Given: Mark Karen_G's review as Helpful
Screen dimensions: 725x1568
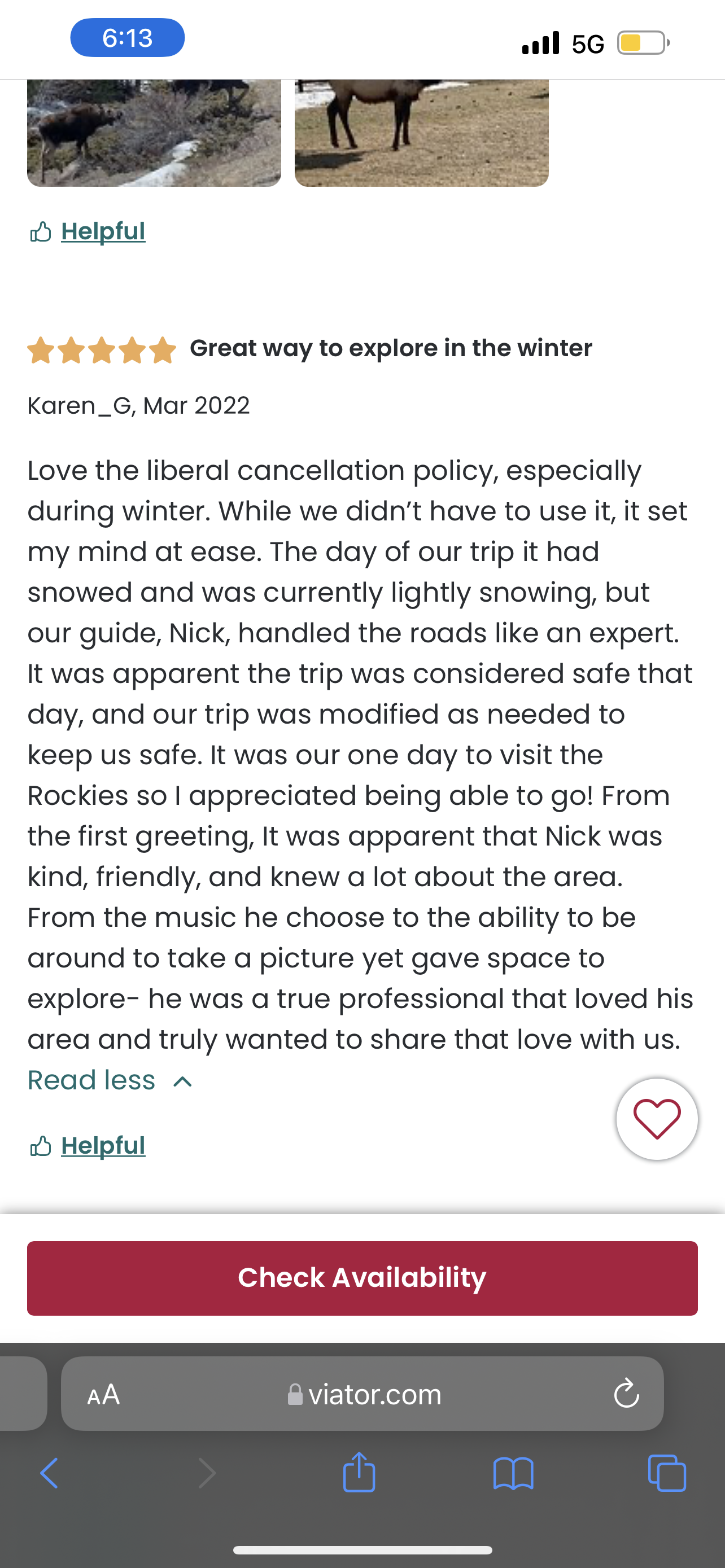Looking at the screenshot, I should [x=103, y=1146].
